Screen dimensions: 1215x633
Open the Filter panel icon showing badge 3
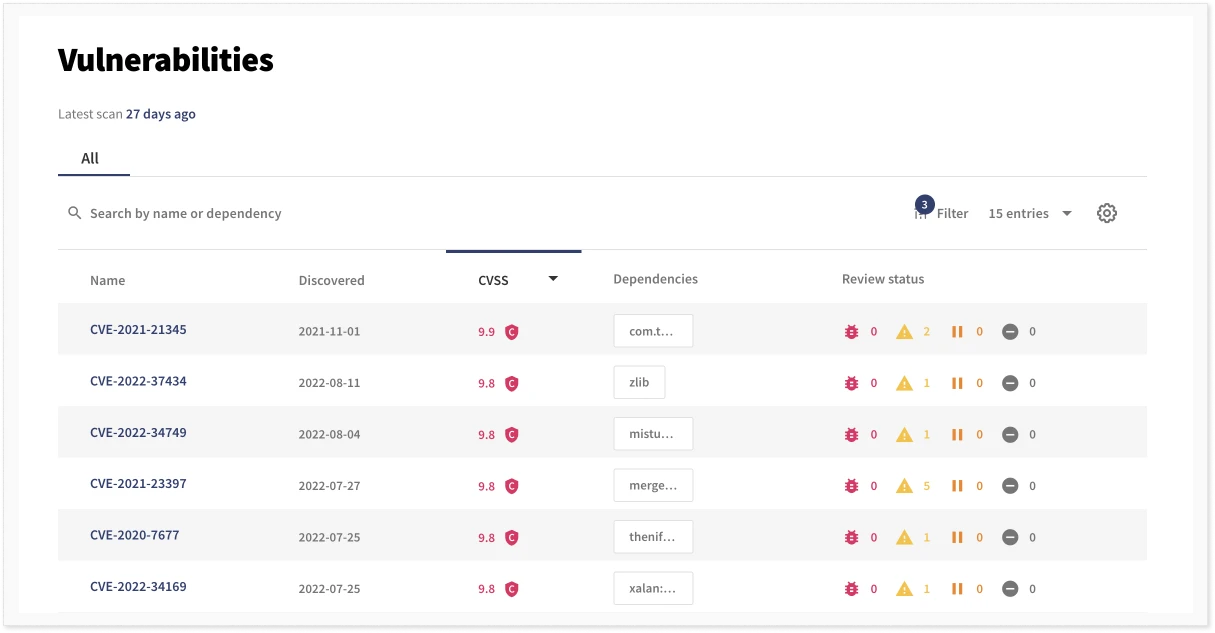(x=921, y=213)
